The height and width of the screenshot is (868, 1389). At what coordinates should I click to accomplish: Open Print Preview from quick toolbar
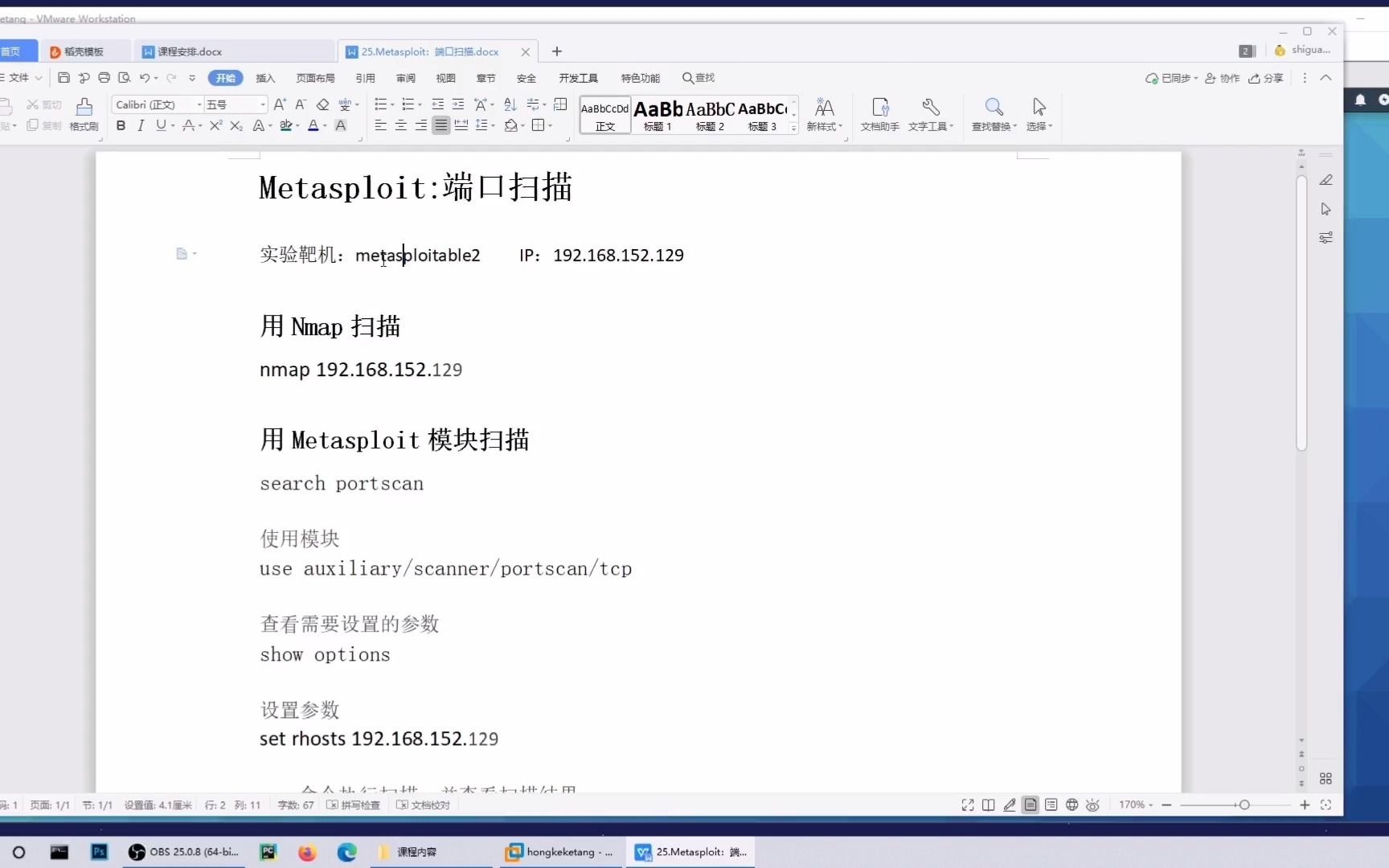pos(124,78)
